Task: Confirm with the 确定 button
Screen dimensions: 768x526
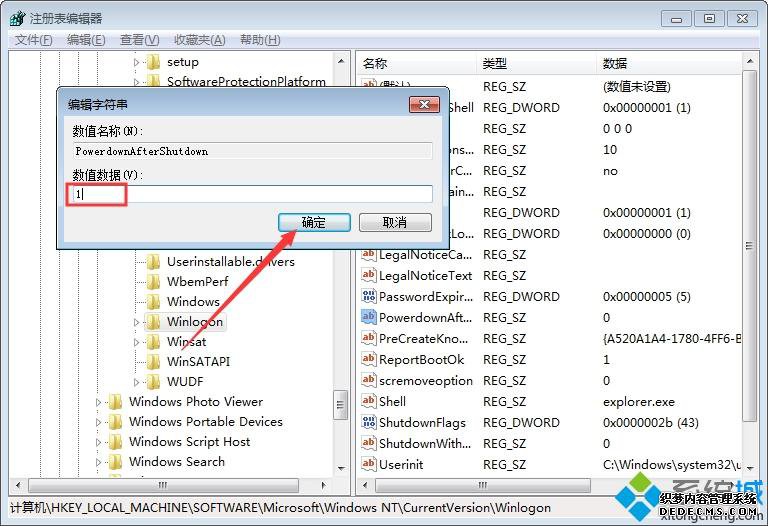Action: pyautogui.click(x=314, y=222)
